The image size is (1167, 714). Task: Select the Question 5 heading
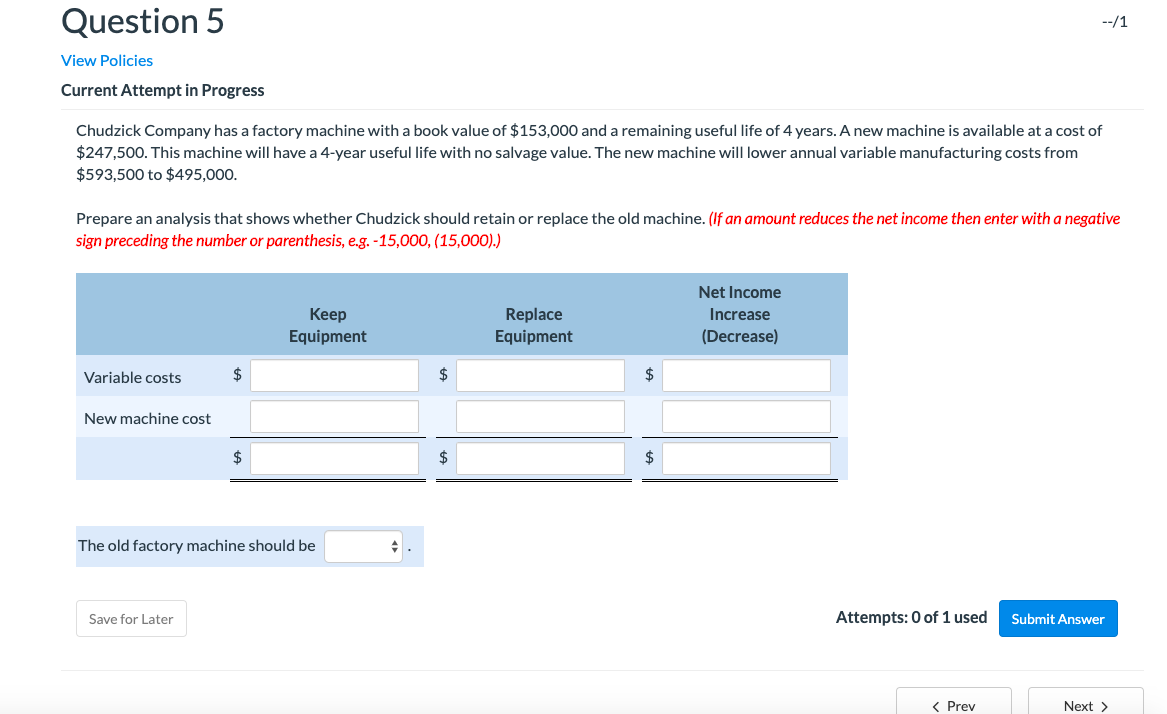141,20
